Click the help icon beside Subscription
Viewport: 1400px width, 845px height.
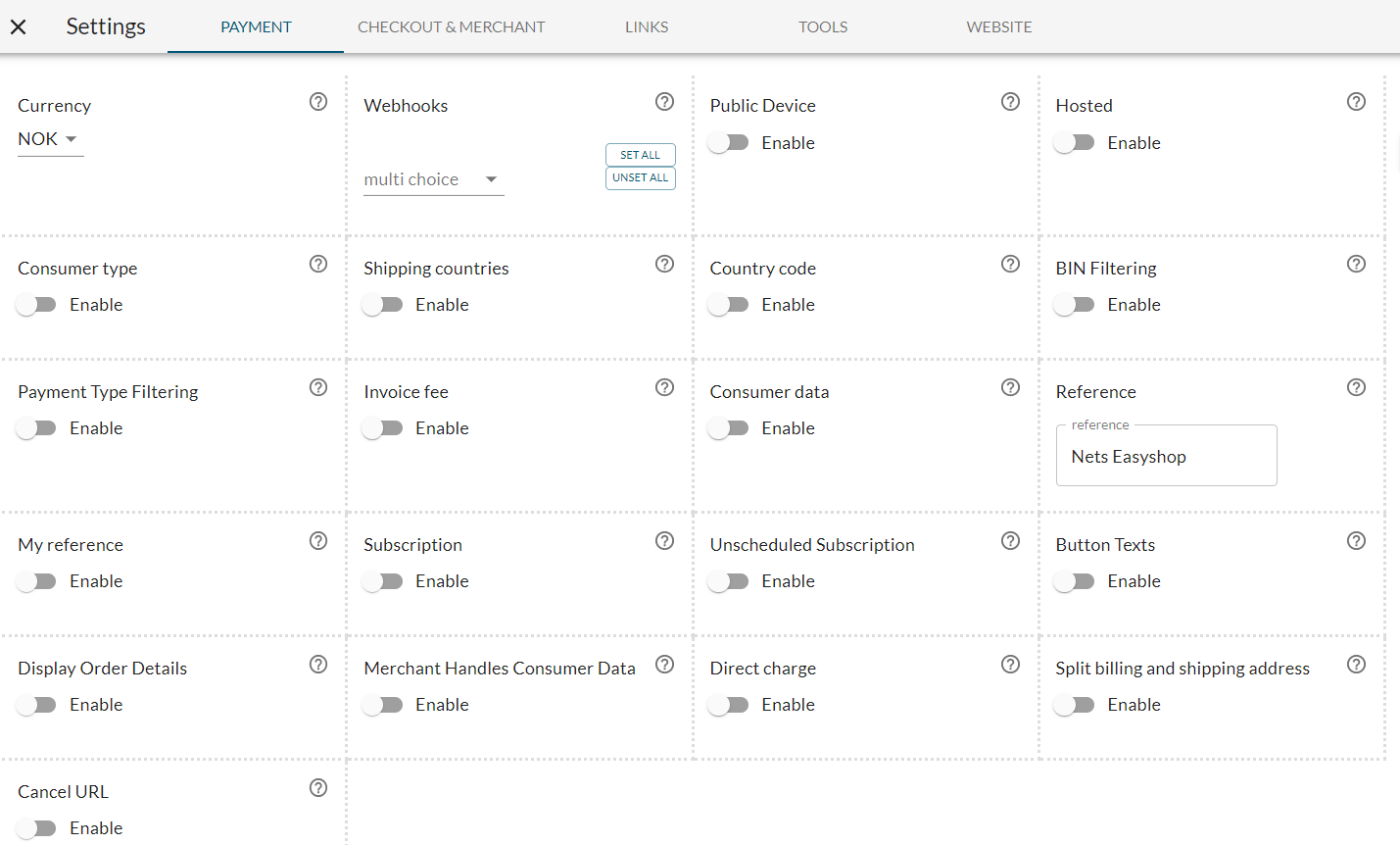point(664,541)
